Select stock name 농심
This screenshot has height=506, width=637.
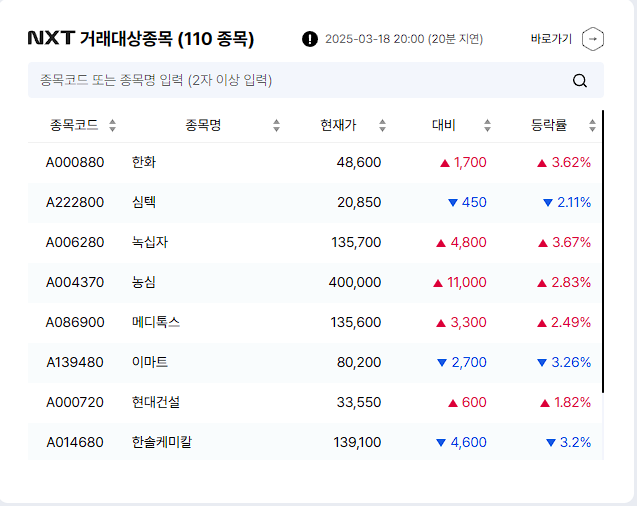click(144, 282)
